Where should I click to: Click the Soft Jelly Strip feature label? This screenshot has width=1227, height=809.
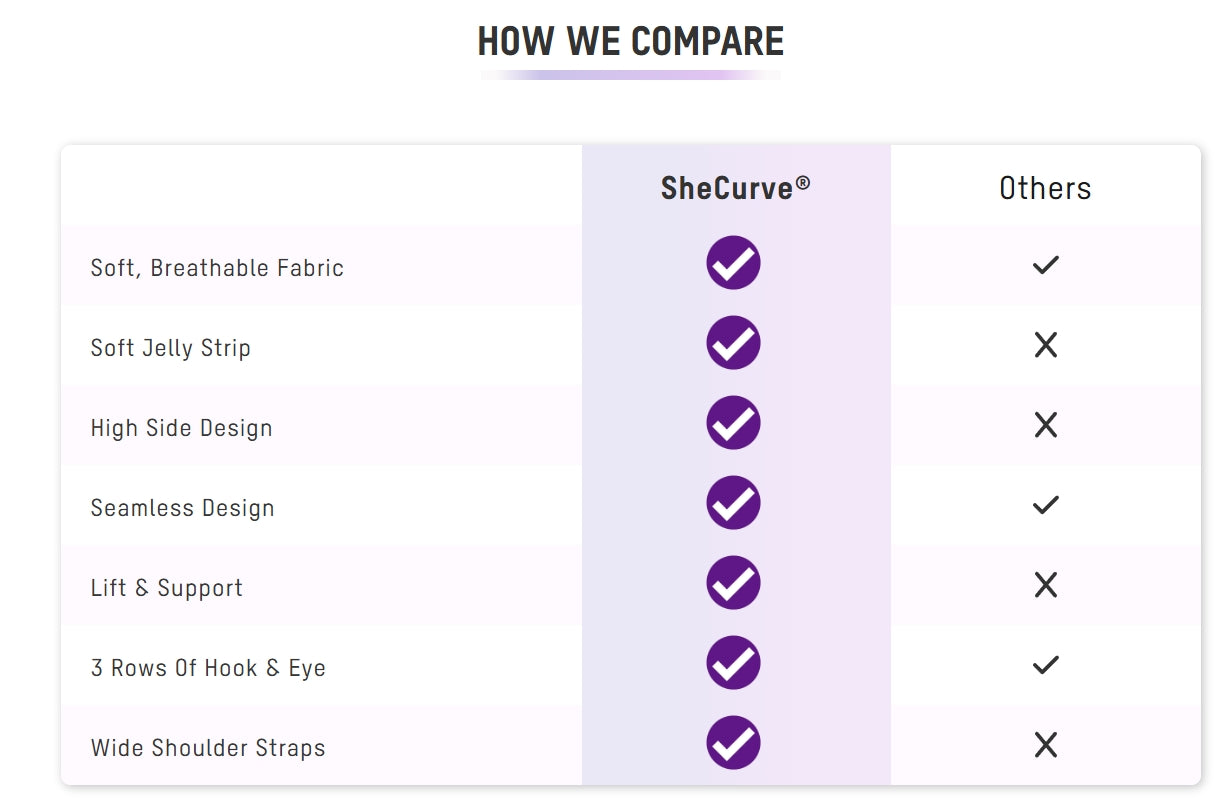(x=171, y=348)
